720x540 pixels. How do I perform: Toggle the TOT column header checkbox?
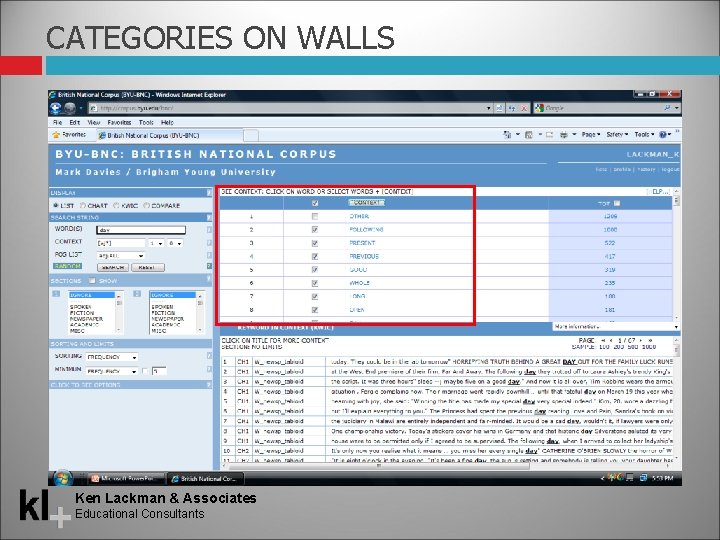[617, 203]
